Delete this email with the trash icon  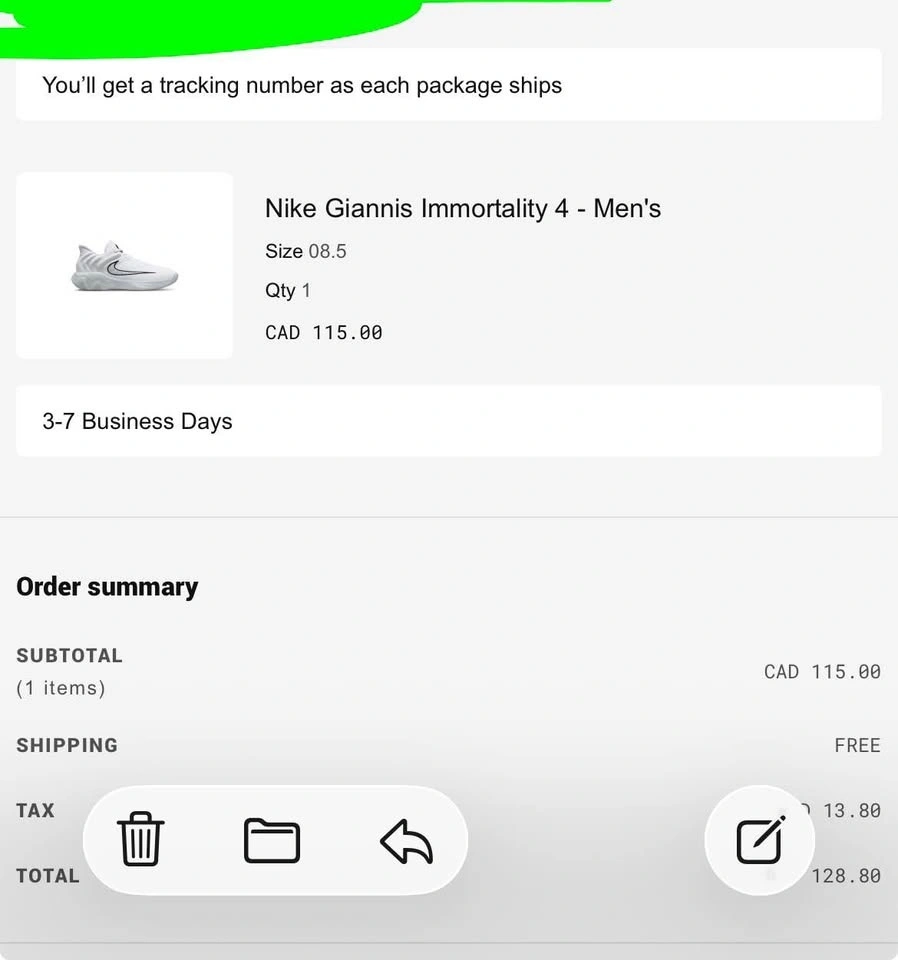pyautogui.click(x=141, y=839)
